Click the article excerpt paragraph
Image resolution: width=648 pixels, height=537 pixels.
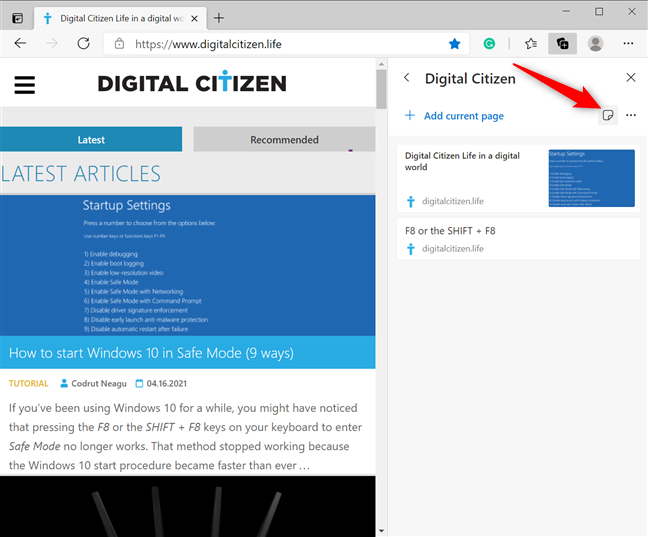[x=186, y=437]
